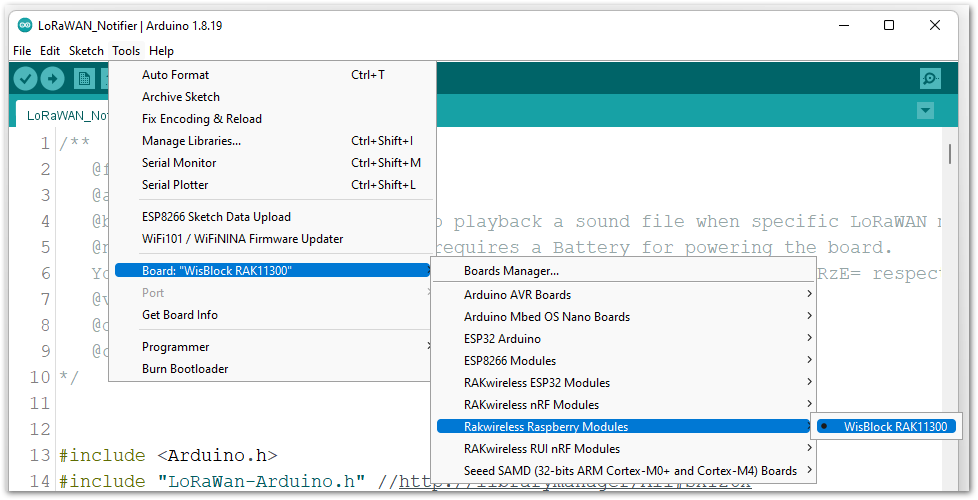Click ESP8266 Sketch Data Upload

[272, 217]
